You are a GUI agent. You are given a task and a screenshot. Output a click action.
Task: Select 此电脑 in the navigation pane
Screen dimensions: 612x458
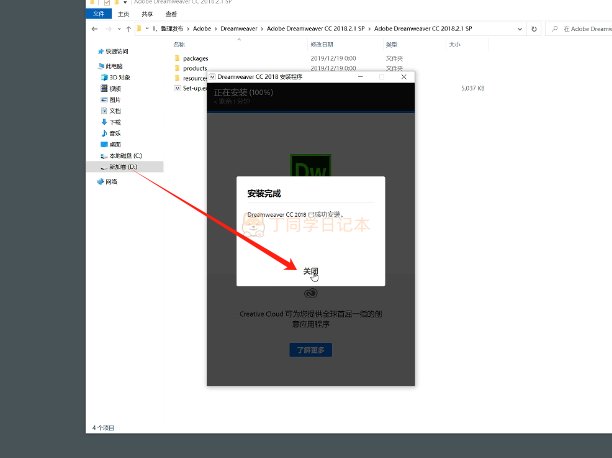point(114,66)
